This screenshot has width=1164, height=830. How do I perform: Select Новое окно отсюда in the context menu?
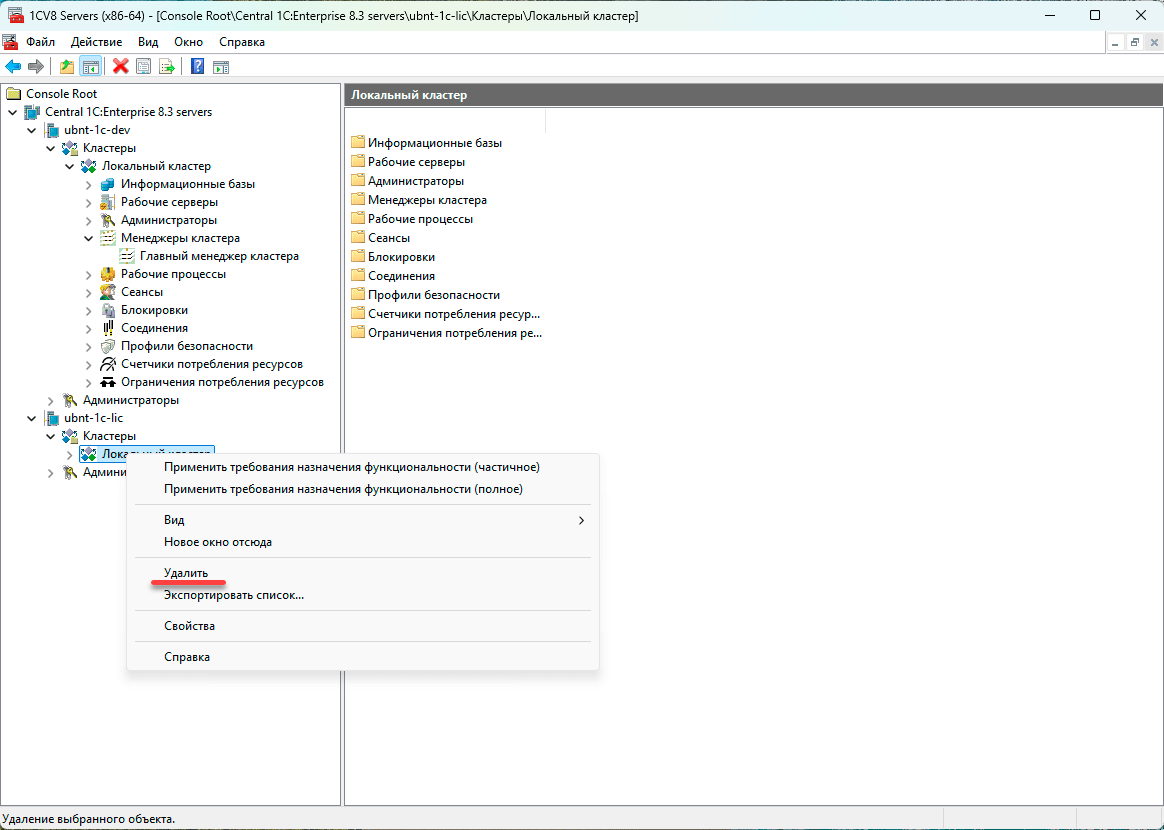coord(363,542)
